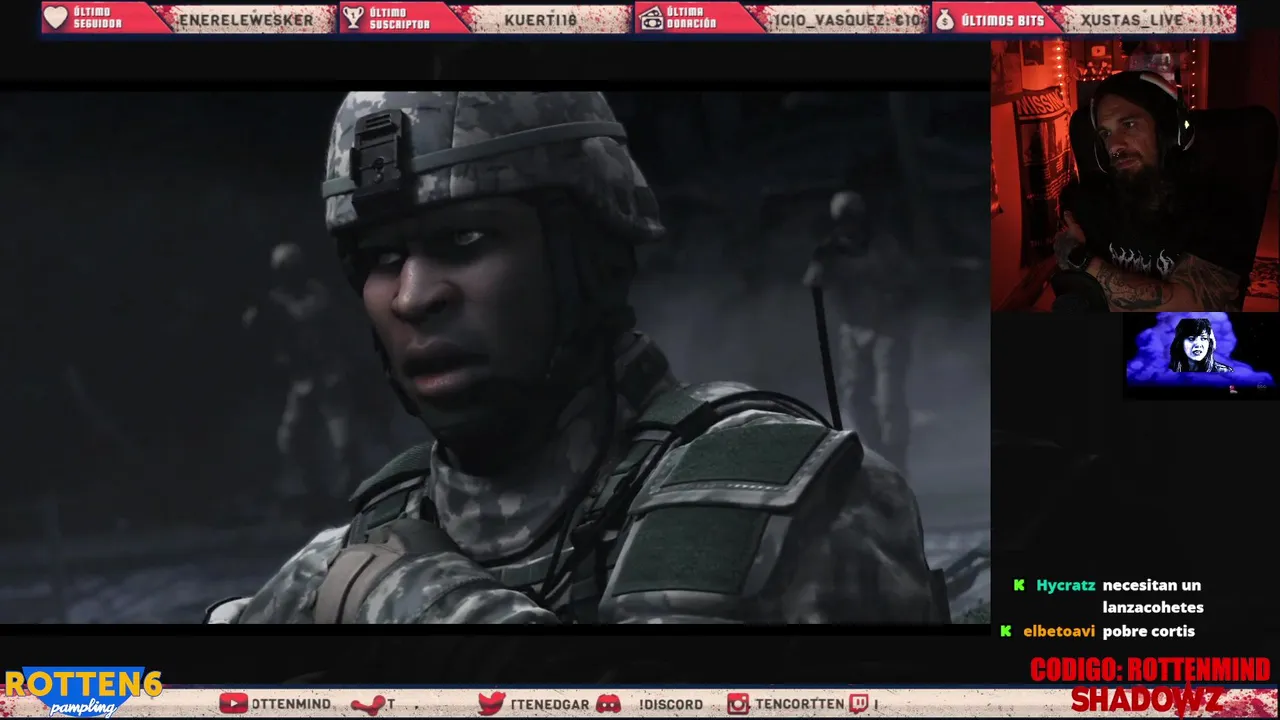Click the main gameplay video showing the soldier

coord(495,357)
